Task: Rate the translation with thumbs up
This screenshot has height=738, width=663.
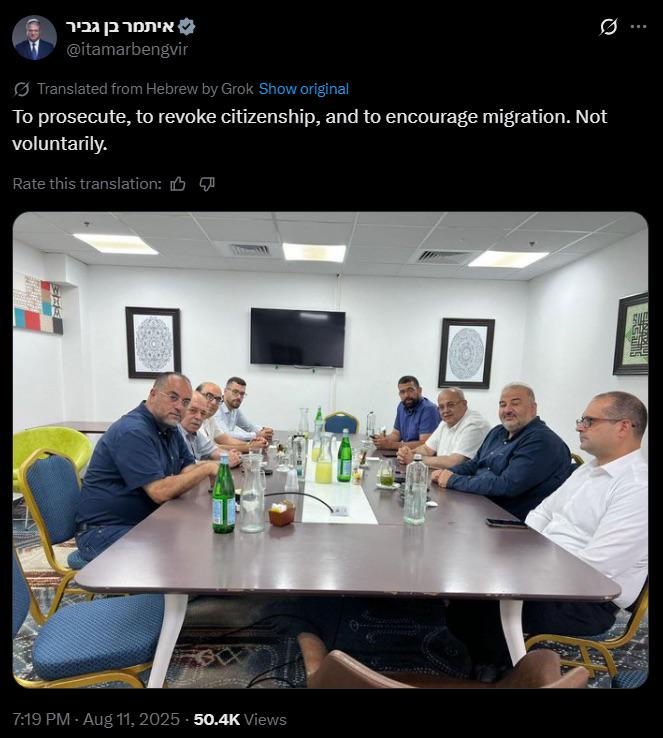Action: pos(177,184)
